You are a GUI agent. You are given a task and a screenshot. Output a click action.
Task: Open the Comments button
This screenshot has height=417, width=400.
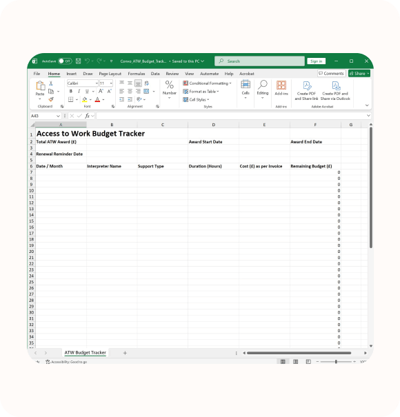[331, 73]
